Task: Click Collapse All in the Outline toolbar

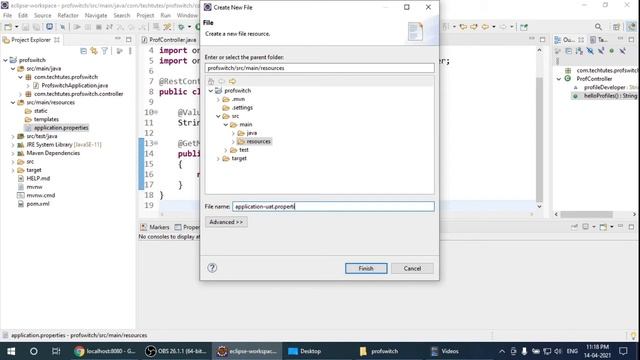Action: (568, 51)
